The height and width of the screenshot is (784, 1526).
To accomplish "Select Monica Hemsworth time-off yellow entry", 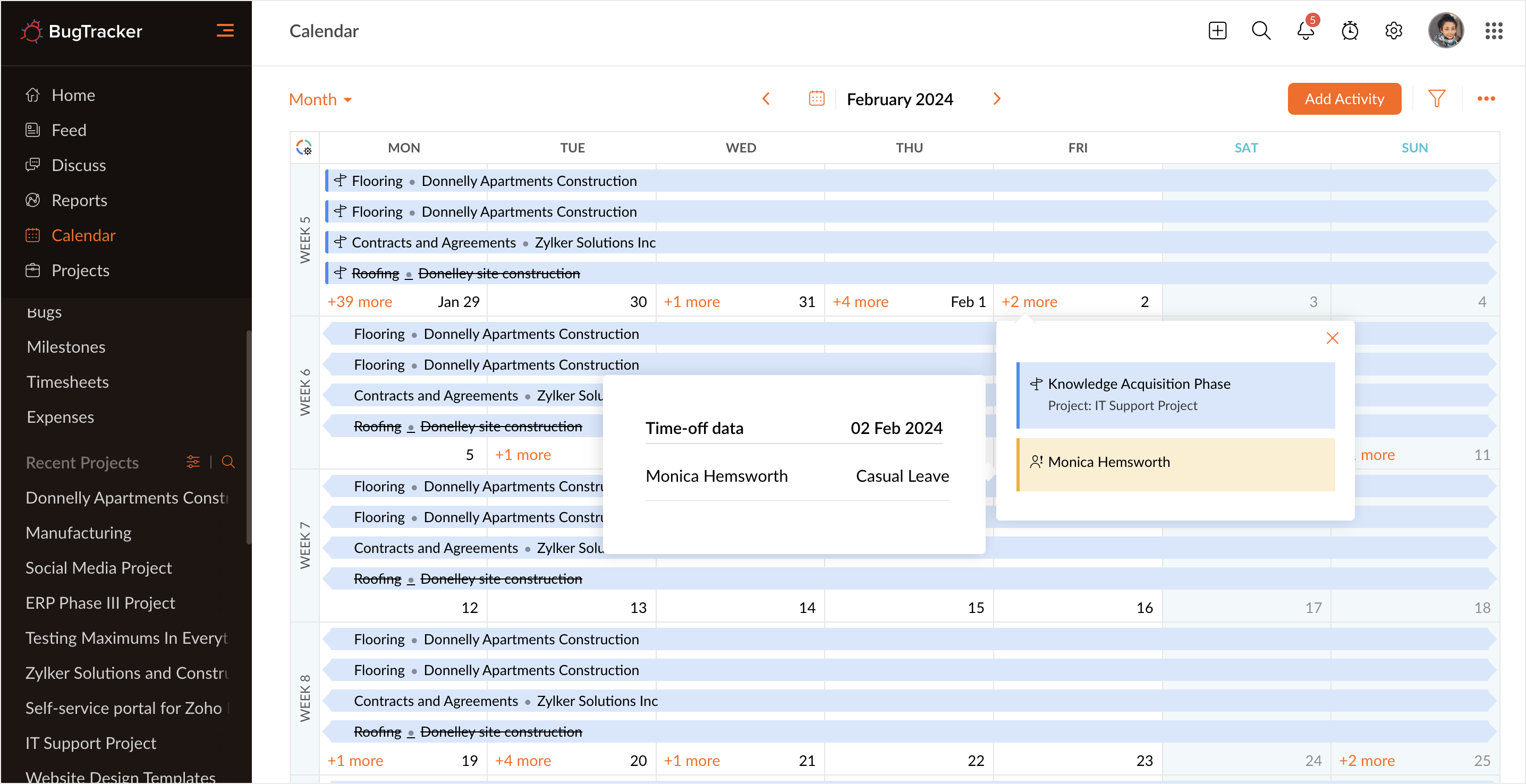I will pos(1175,464).
